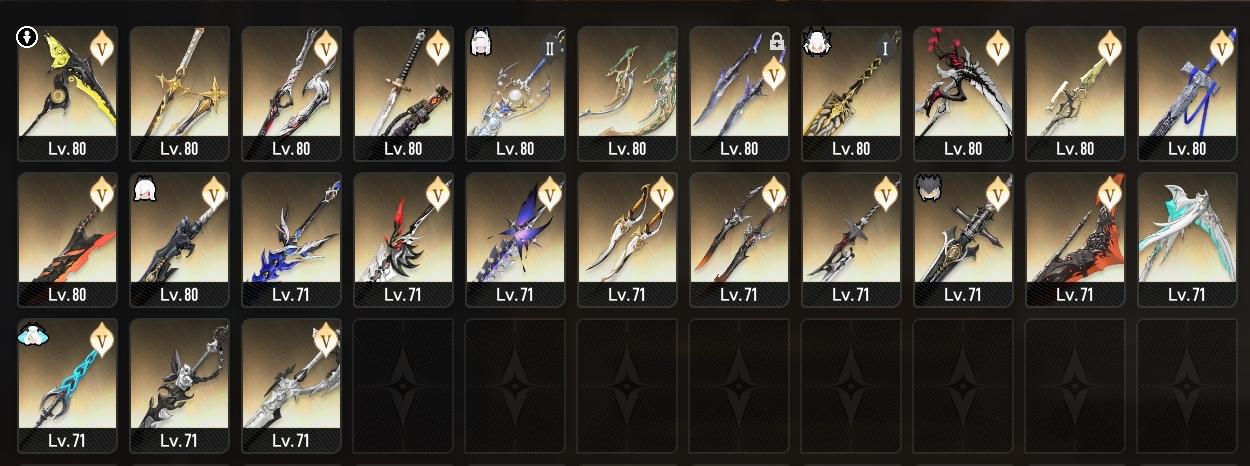The height and width of the screenshot is (466, 1250).
Task: Select the orange-black Lv.80 broadblade
Action: point(67,239)
